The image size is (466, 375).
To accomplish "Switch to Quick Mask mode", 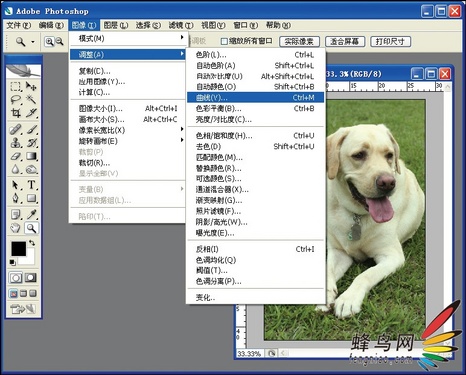I will point(31,278).
